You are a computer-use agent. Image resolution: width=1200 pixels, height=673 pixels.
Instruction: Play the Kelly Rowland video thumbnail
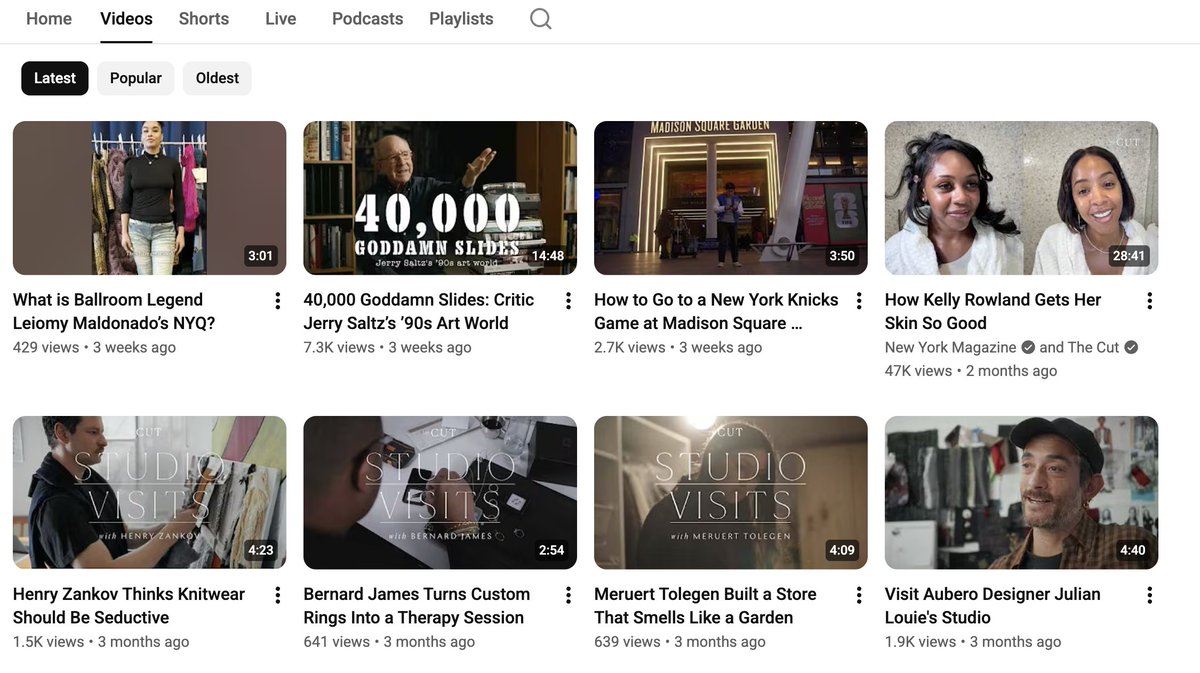(1022, 198)
